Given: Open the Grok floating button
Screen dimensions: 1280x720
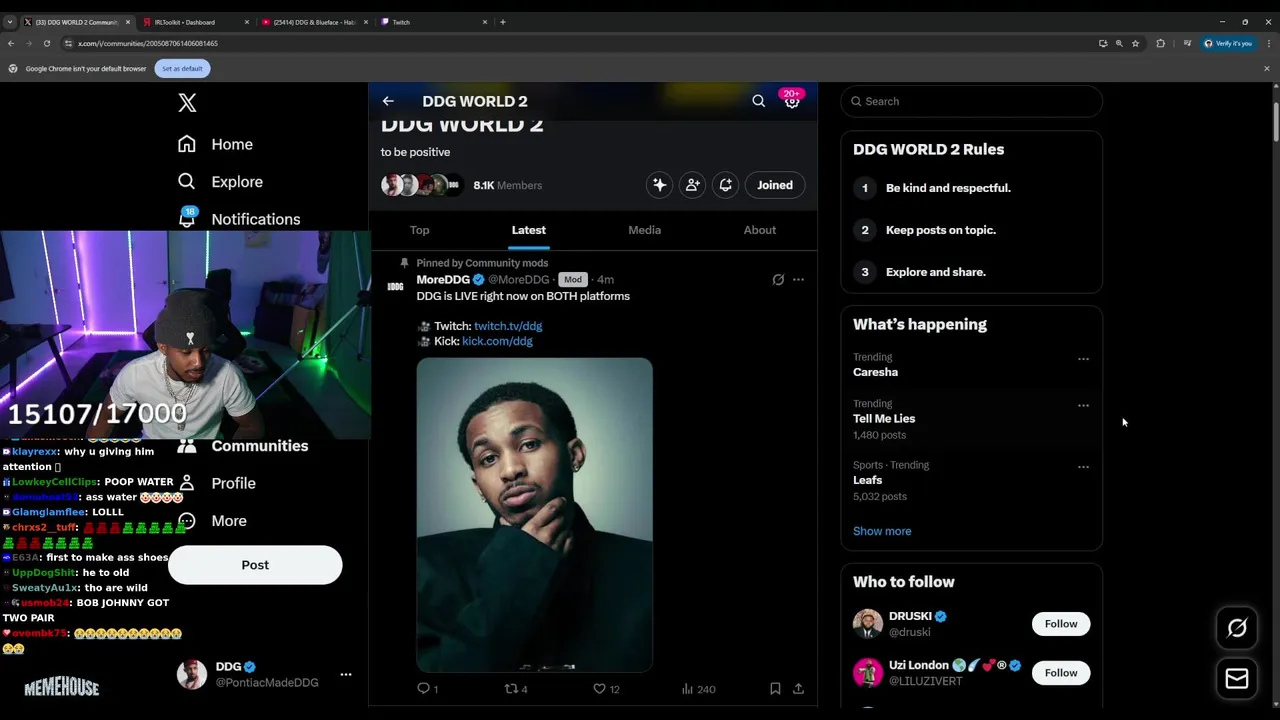Looking at the screenshot, I should tap(1237, 628).
